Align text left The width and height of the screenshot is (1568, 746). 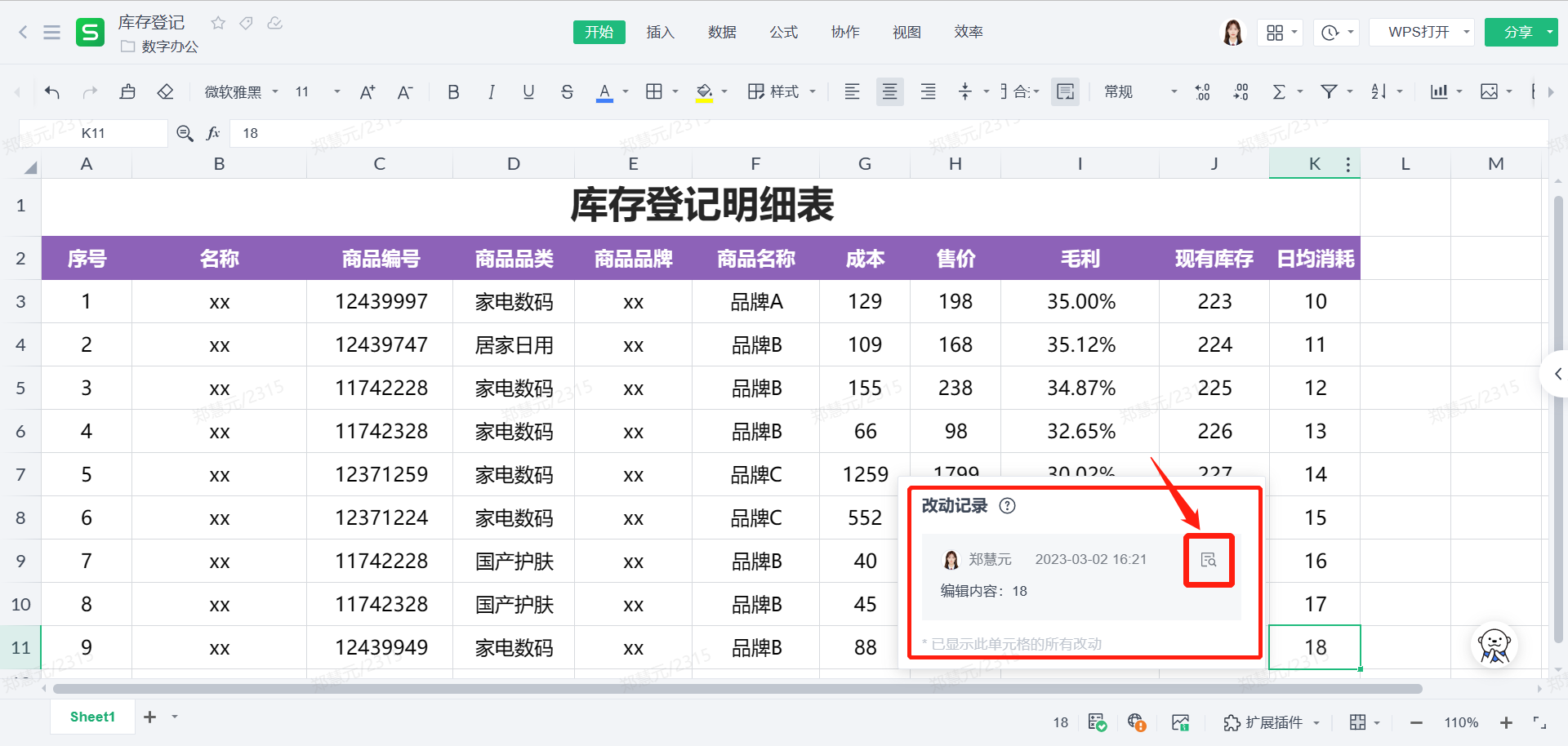852,91
